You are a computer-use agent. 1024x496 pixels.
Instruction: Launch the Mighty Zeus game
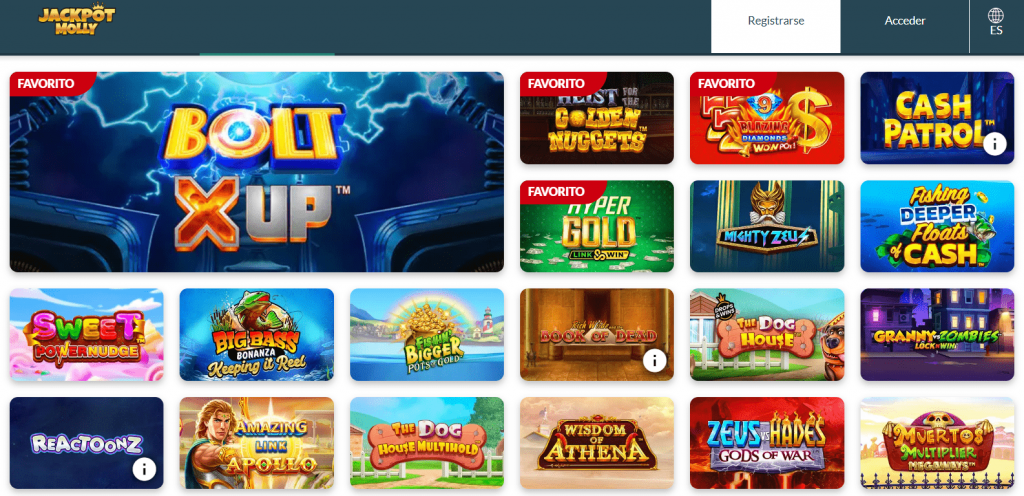767,226
